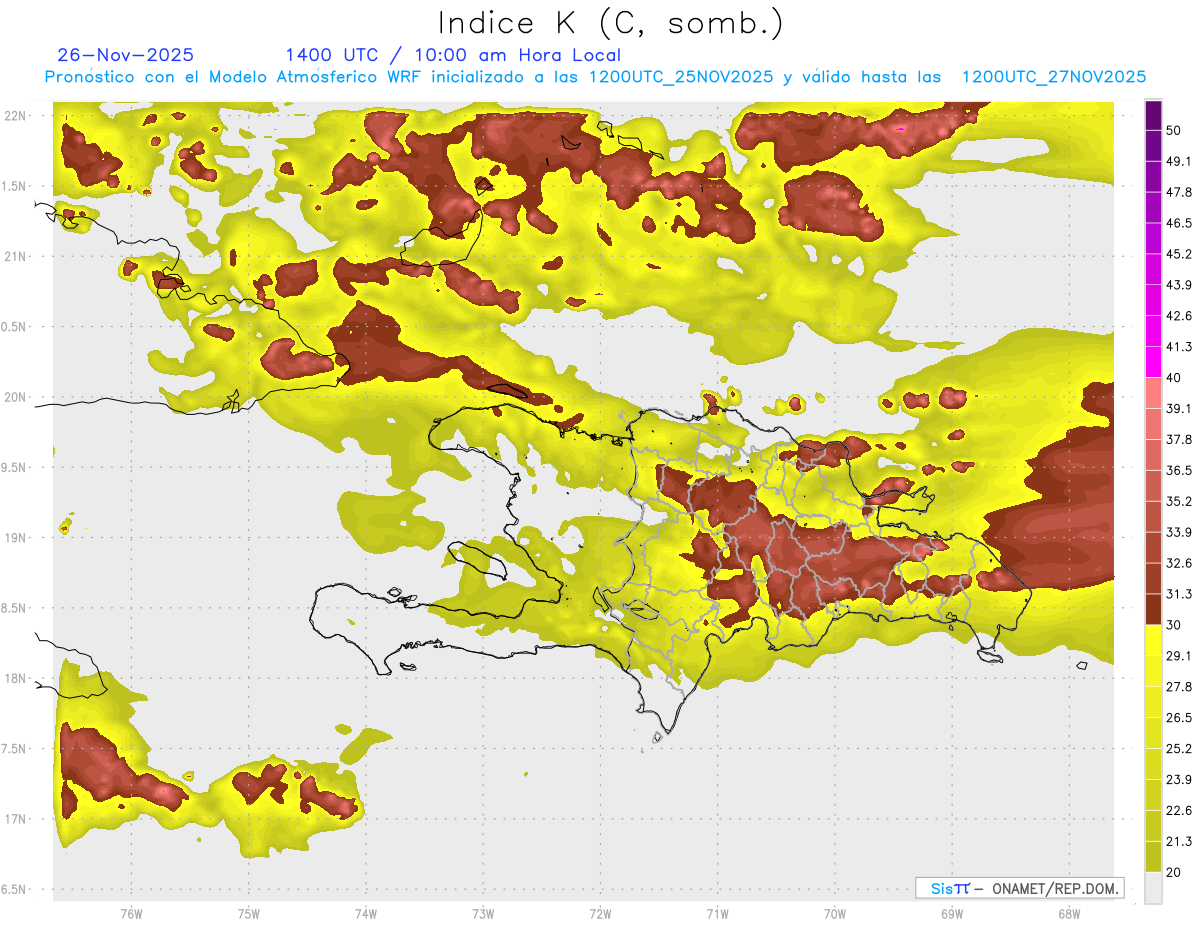This screenshot has width=1200, height=927.
Task: Click color scale value '41.3'
Action: [x=1179, y=347]
